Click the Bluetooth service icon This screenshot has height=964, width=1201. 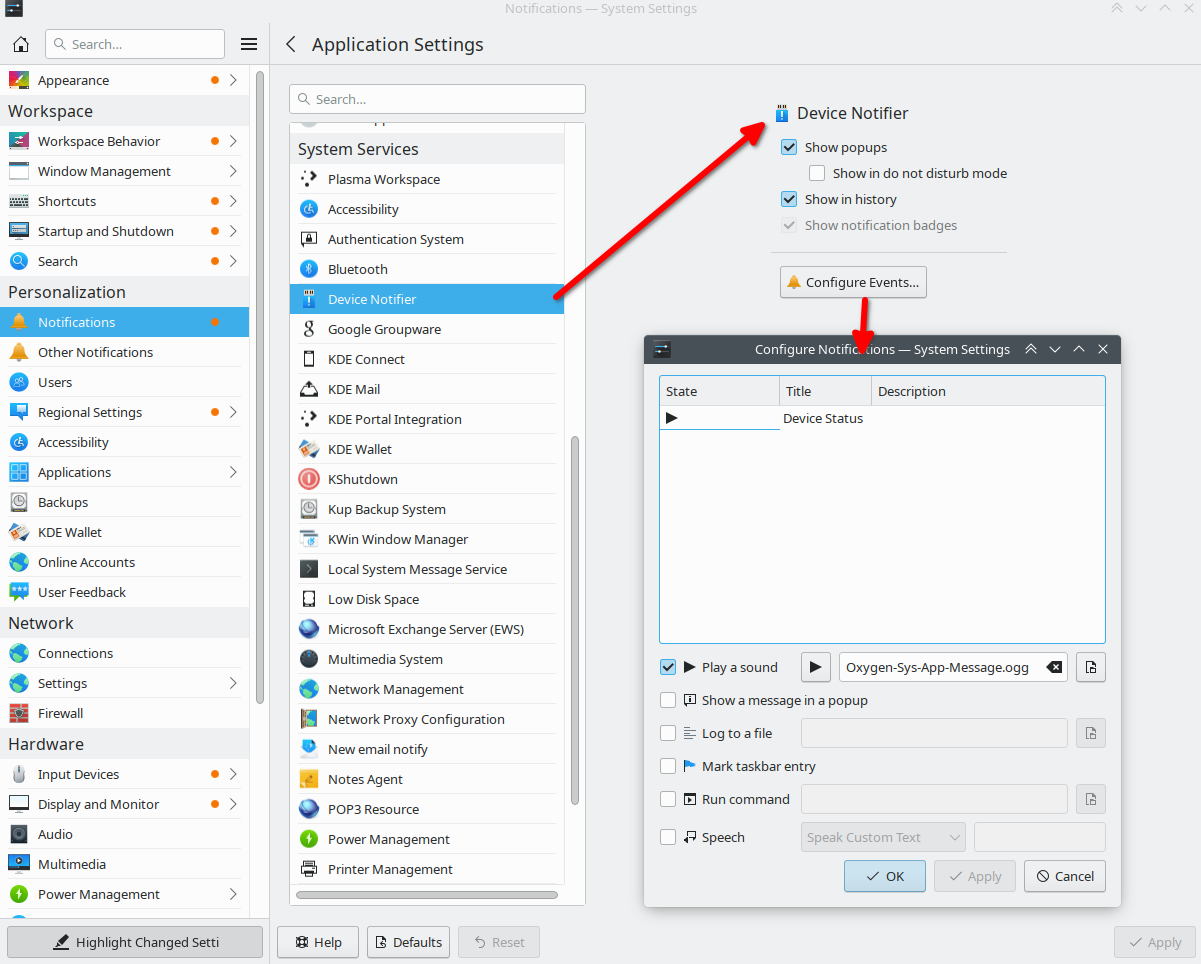coord(309,269)
